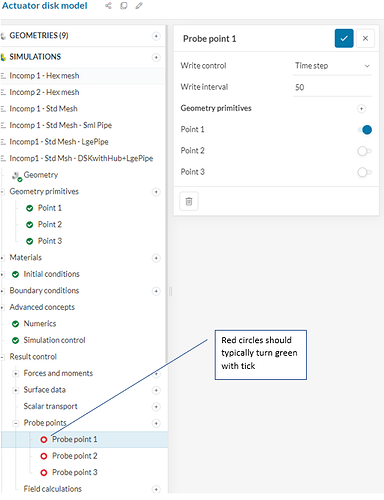
Task: Open the Write control dropdown
Action: coord(332,66)
